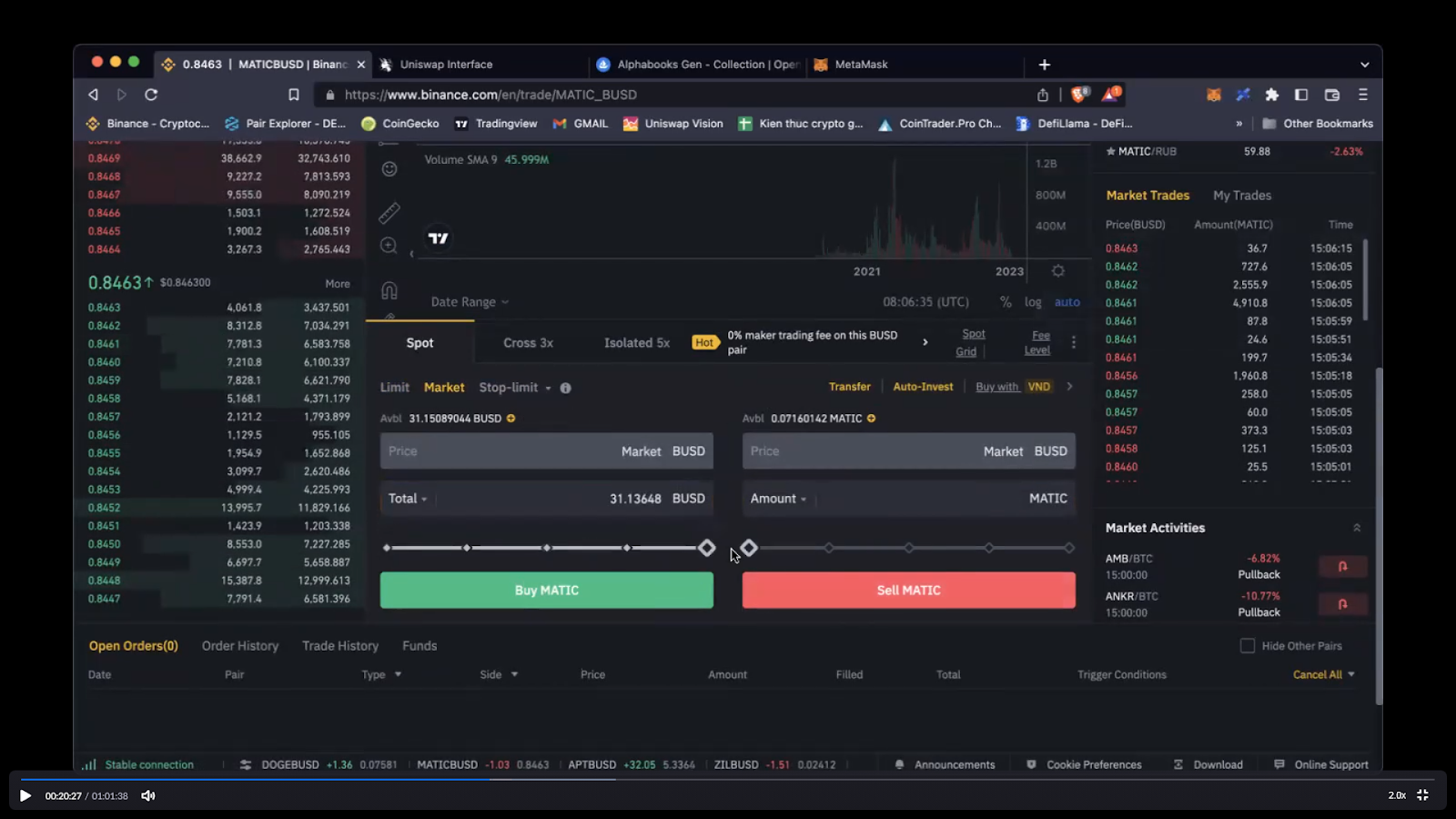The height and width of the screenshot is (819, 1456).
Task: Open the Fee Level link
Action: [1038, 343]
